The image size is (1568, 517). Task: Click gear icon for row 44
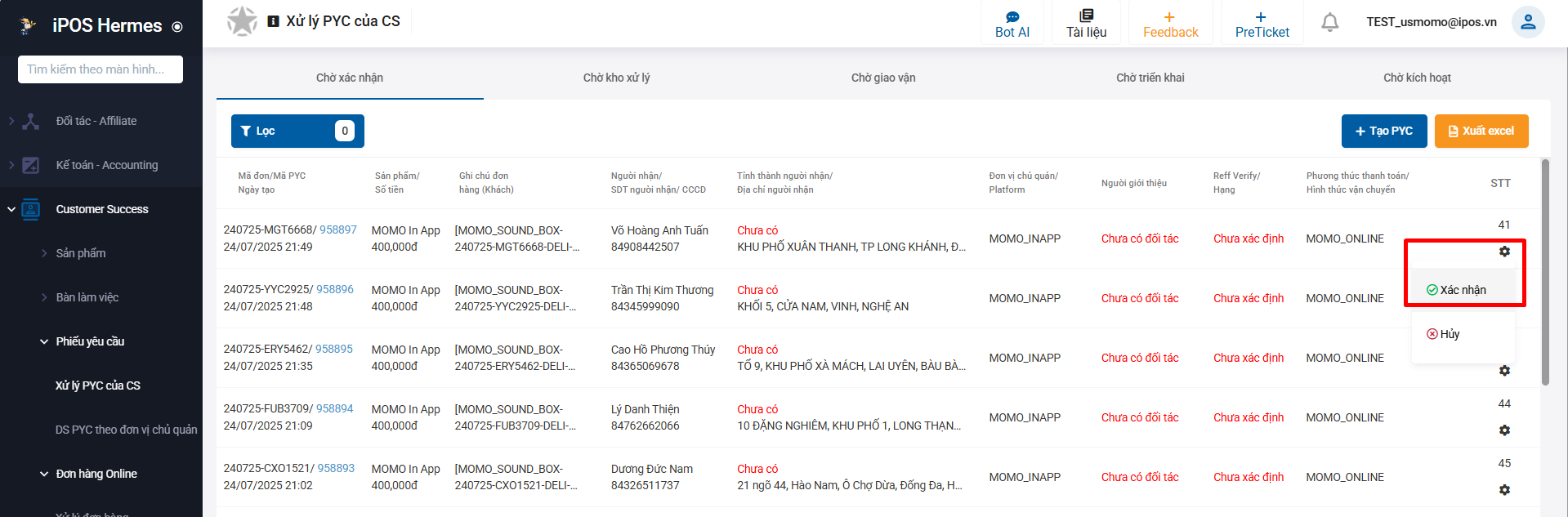pyautogui.click(x=1503, y=430)
